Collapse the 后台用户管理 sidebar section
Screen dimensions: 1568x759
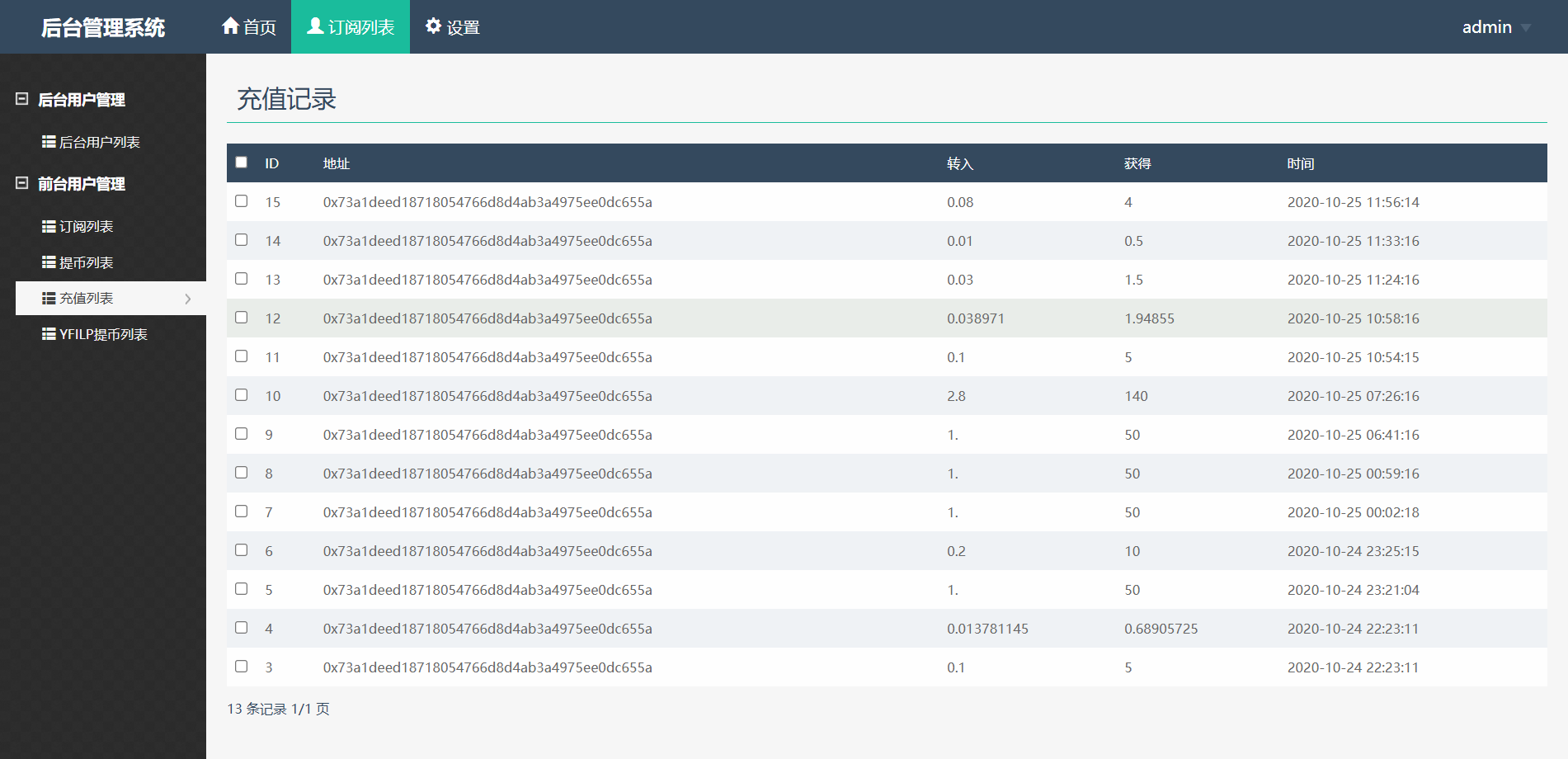point(22,99)
